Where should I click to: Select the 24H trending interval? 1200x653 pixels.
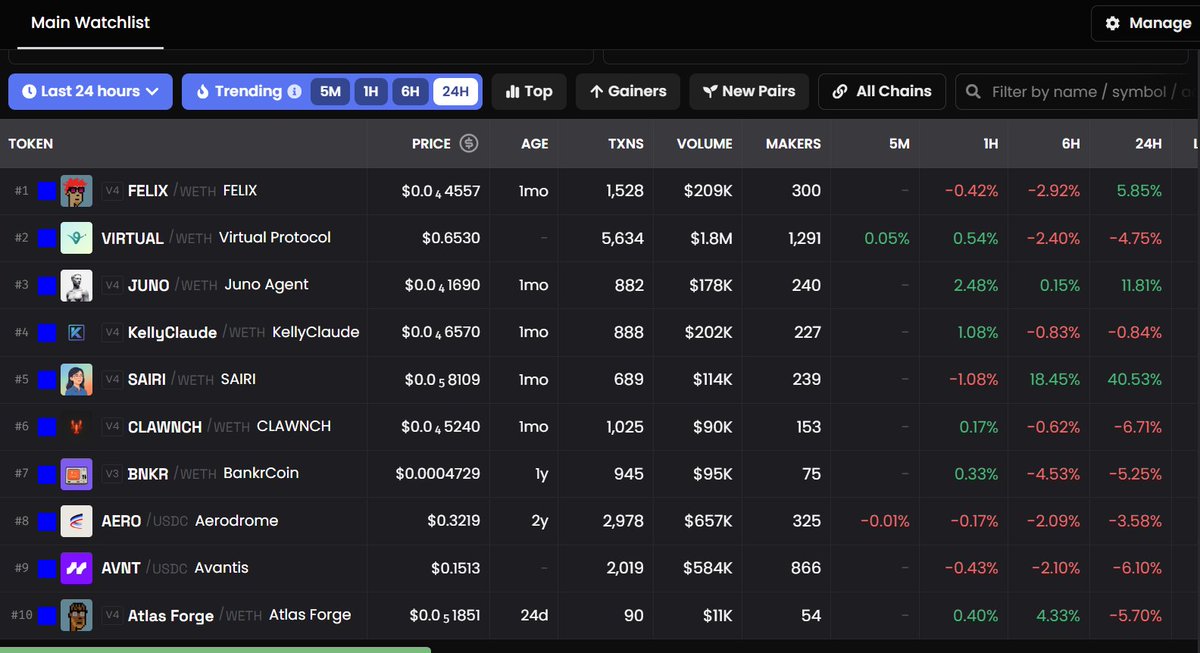click(x=456, y=92)
